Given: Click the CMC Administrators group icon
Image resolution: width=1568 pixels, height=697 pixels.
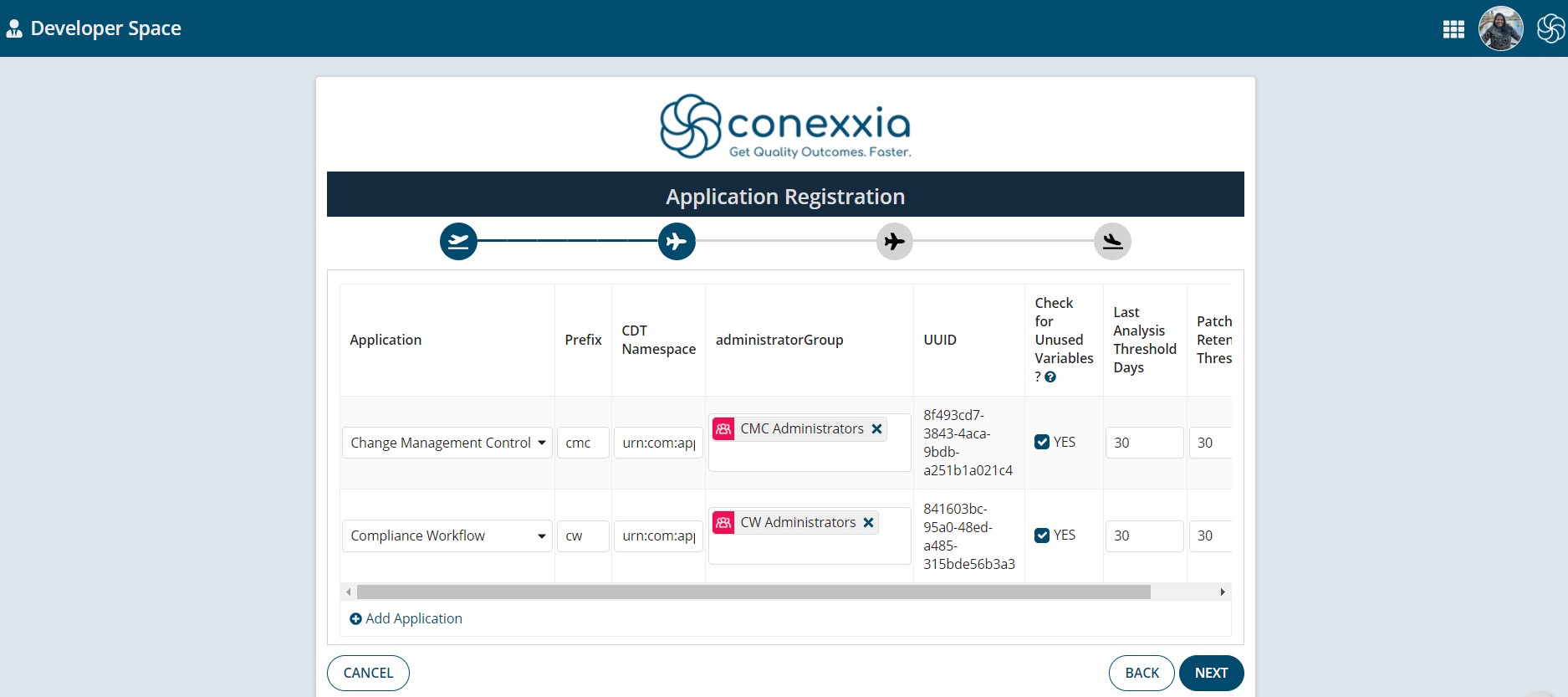Looking at the screenshot, I should point(723,429).
